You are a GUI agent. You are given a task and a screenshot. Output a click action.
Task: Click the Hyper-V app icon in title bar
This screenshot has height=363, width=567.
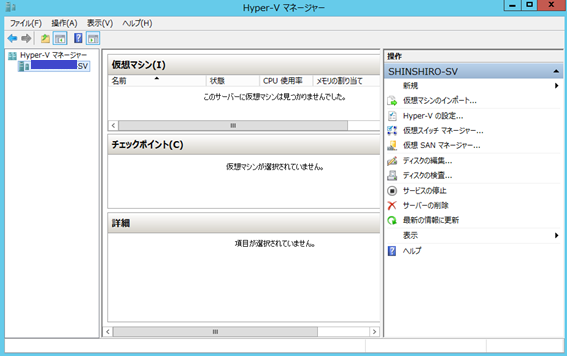pyautogui.click(x=10, y=7)
